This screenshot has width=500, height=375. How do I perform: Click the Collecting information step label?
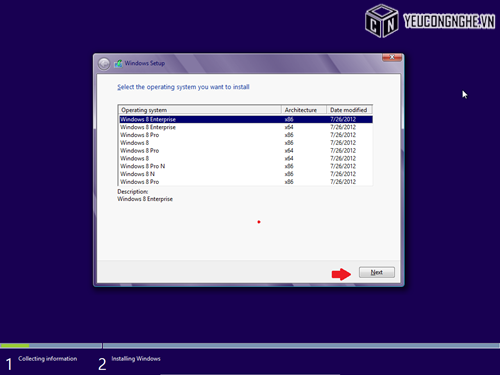click(48, 359)
